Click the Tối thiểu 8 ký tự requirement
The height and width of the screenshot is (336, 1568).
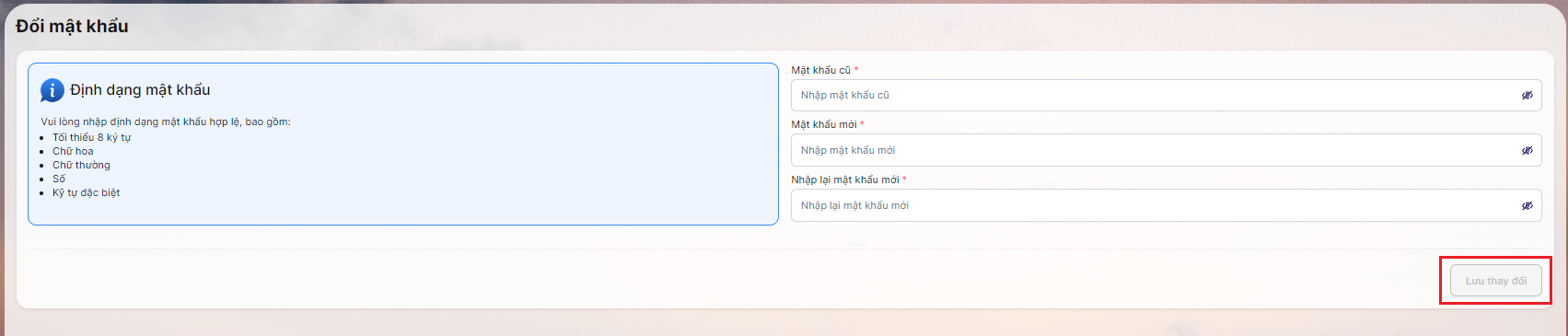[x=91, y=138]
